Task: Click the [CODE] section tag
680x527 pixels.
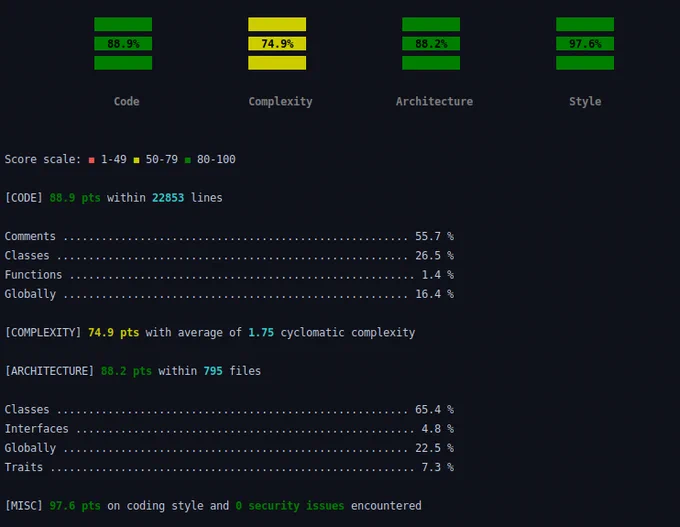Action: point(24,198)
